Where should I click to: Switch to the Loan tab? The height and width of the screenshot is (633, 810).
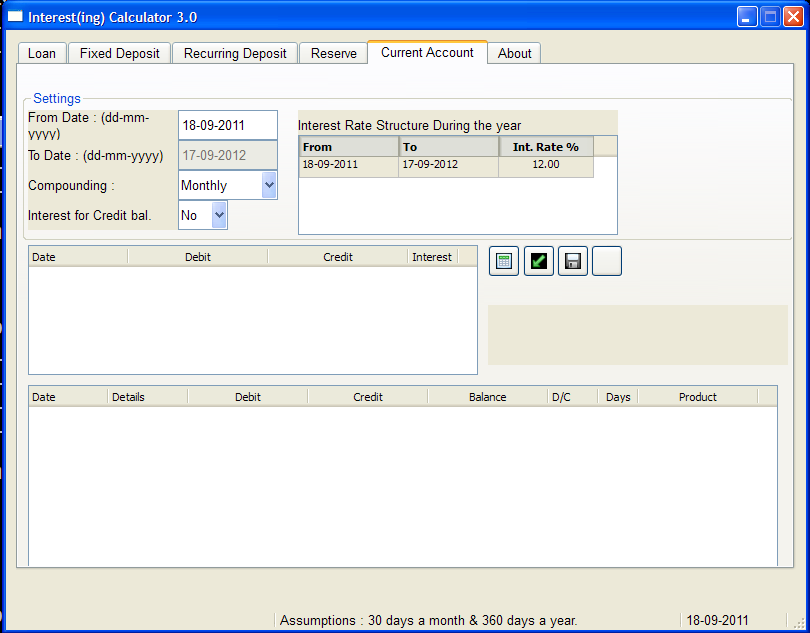[x=42, y=53]
